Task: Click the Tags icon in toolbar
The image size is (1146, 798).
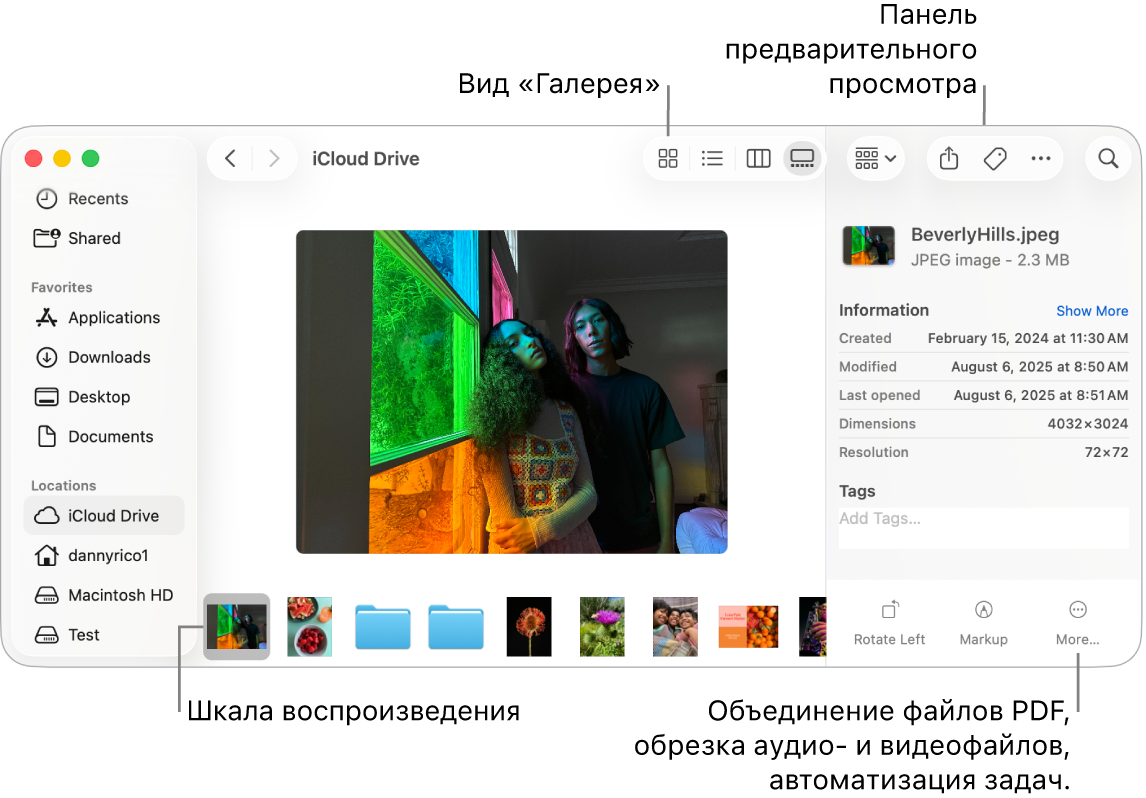Action: [x=995, y=159]
